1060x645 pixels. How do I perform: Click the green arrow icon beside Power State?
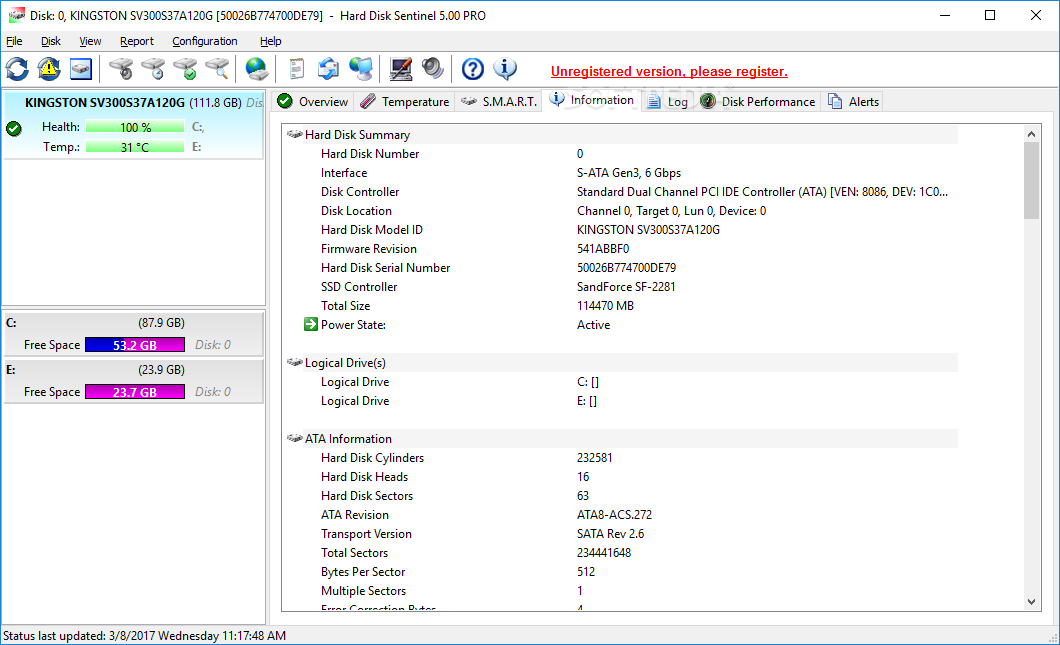click(x=310, y=325)
